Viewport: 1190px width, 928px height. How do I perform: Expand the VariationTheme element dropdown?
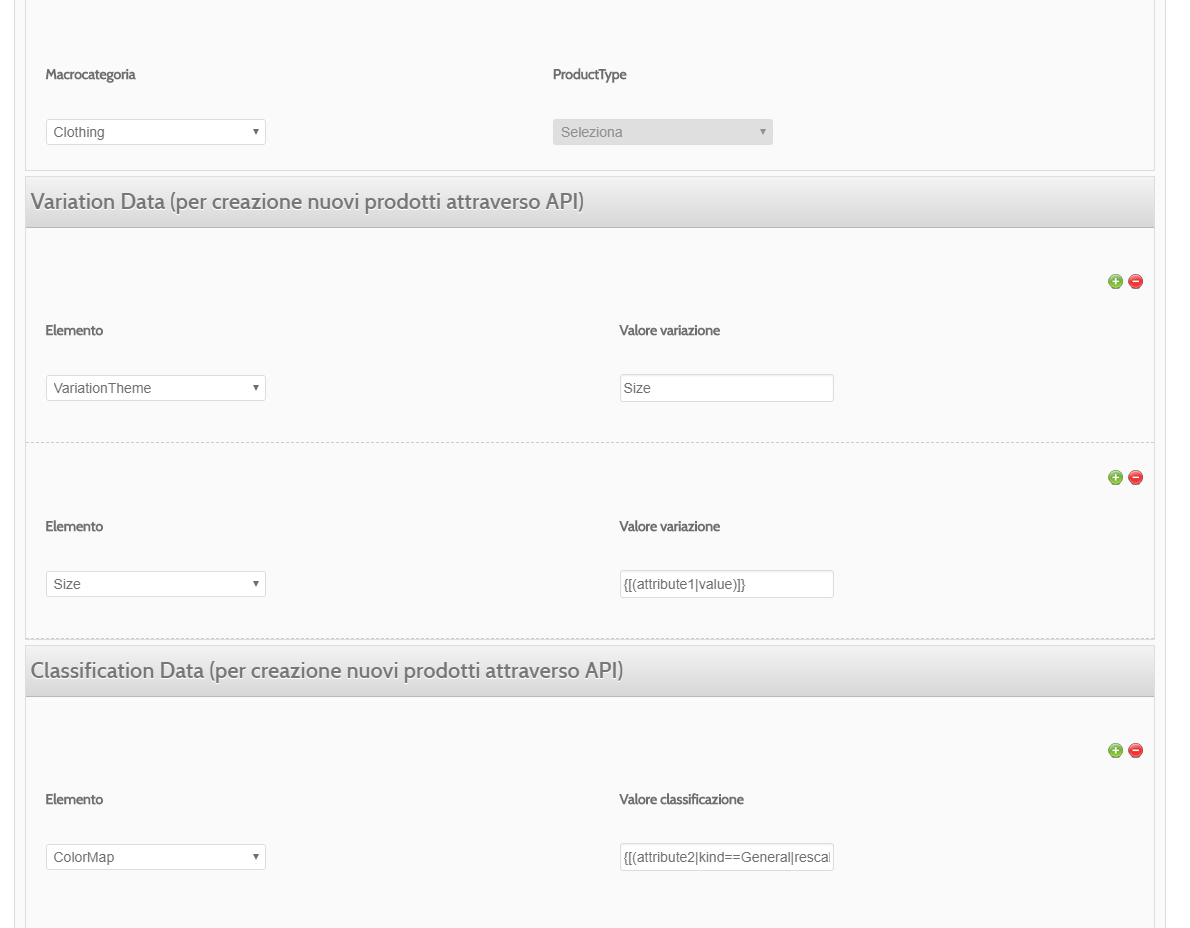pos(156,388)
